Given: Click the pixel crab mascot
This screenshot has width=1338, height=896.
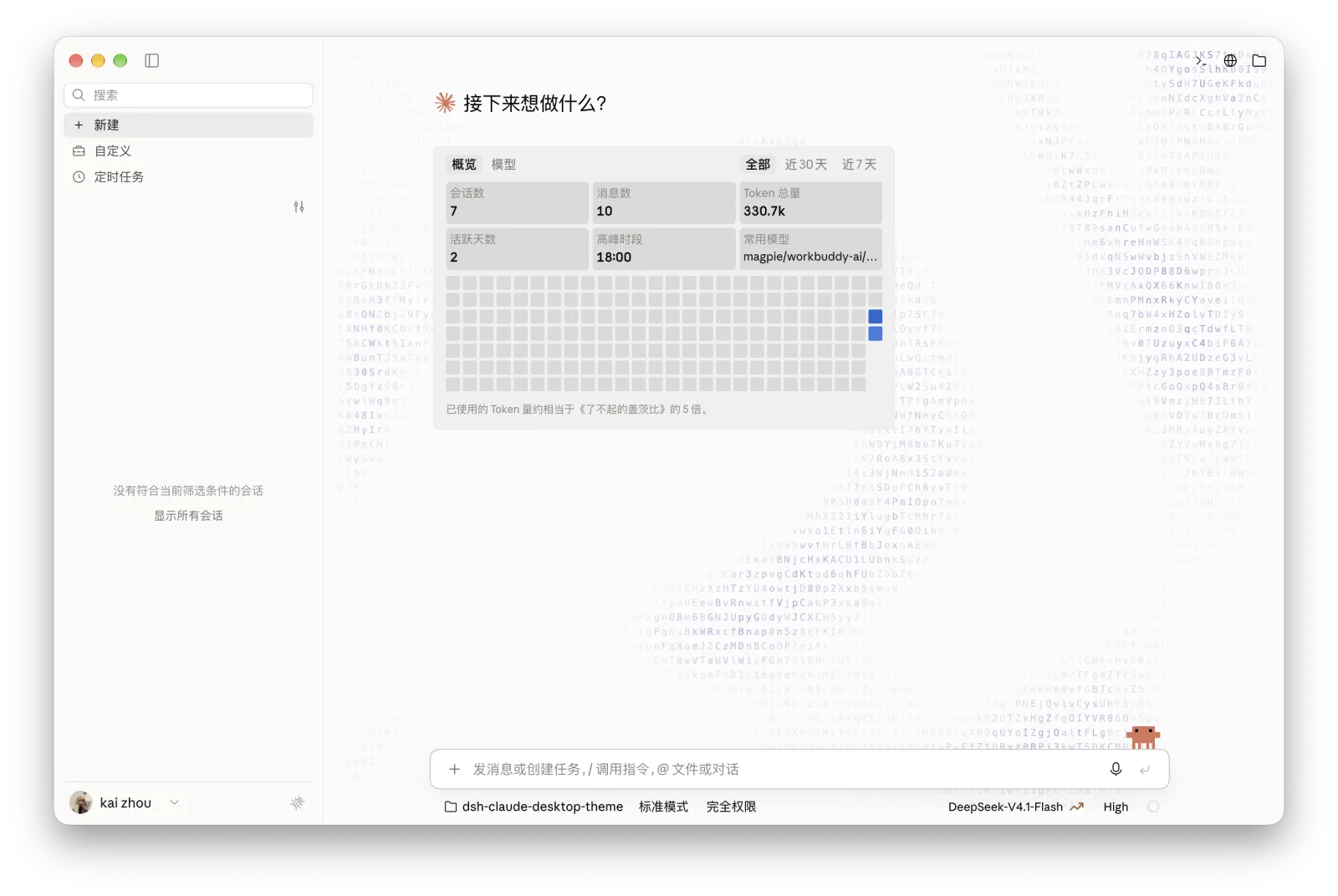Looking at the screenshot, I should [1143, 736].
